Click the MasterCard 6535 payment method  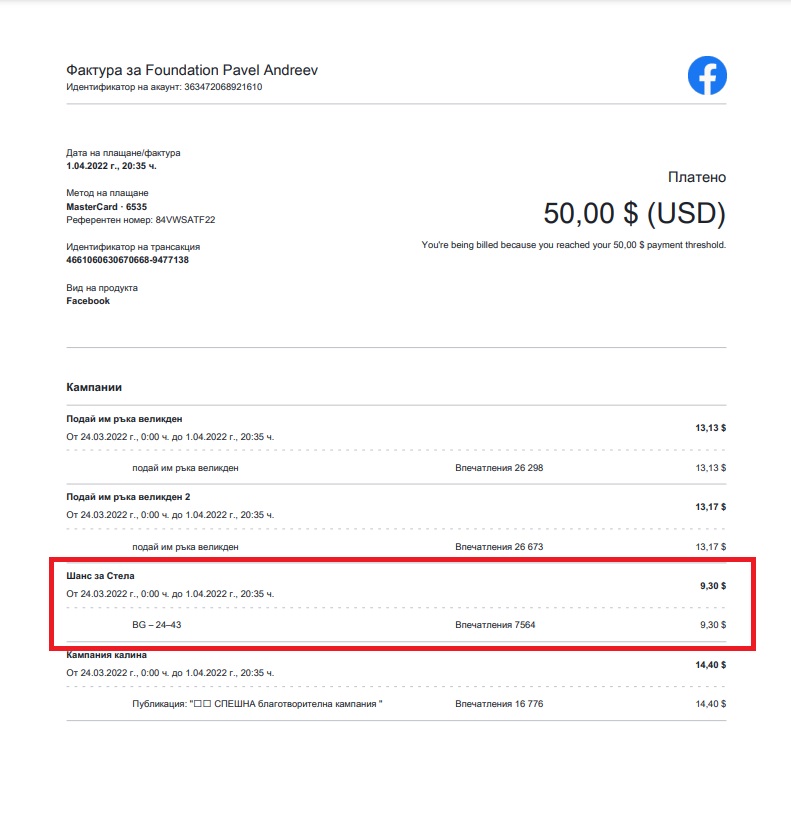[x=106, y=207]
